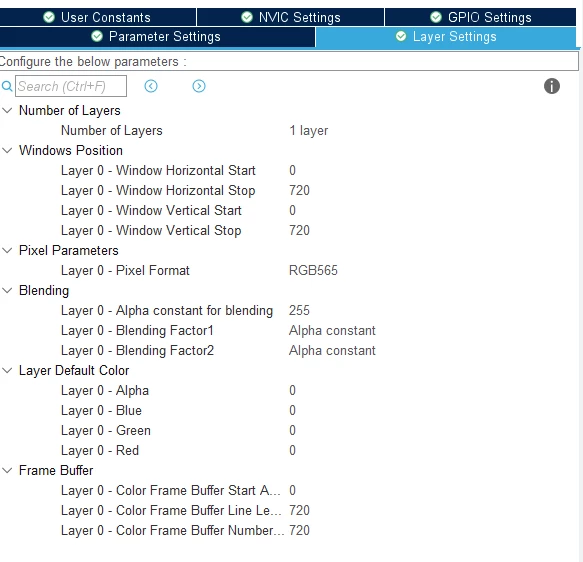Select 'Layer 0 - Blending Factor1' row label
The image size is (583, 562).
click(137, 330)
